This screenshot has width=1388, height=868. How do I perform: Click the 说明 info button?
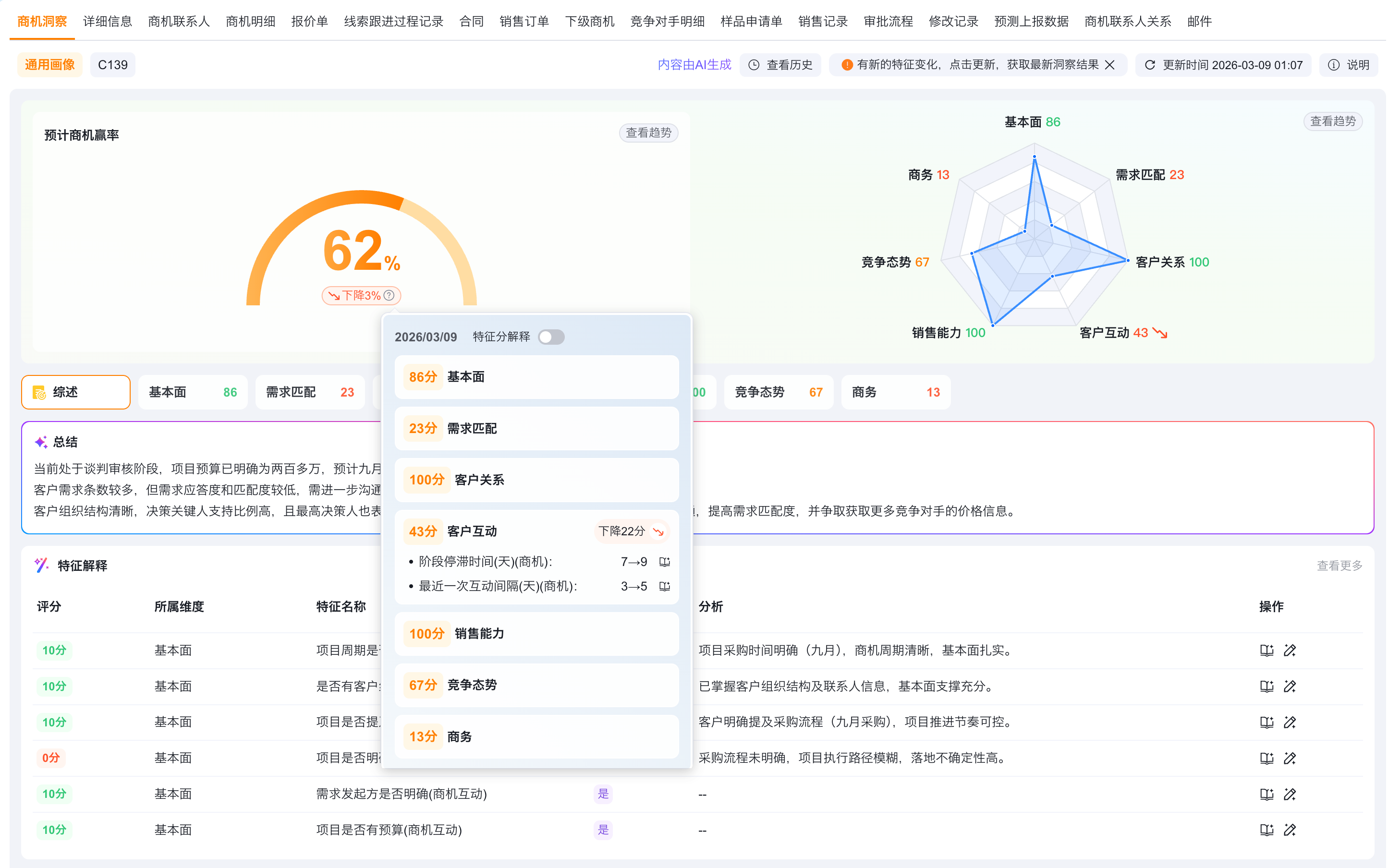pos(1348,65)
